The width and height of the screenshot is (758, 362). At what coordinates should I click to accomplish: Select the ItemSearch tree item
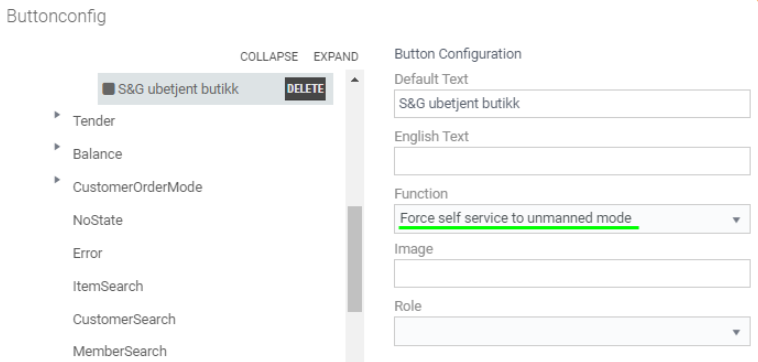108,286
